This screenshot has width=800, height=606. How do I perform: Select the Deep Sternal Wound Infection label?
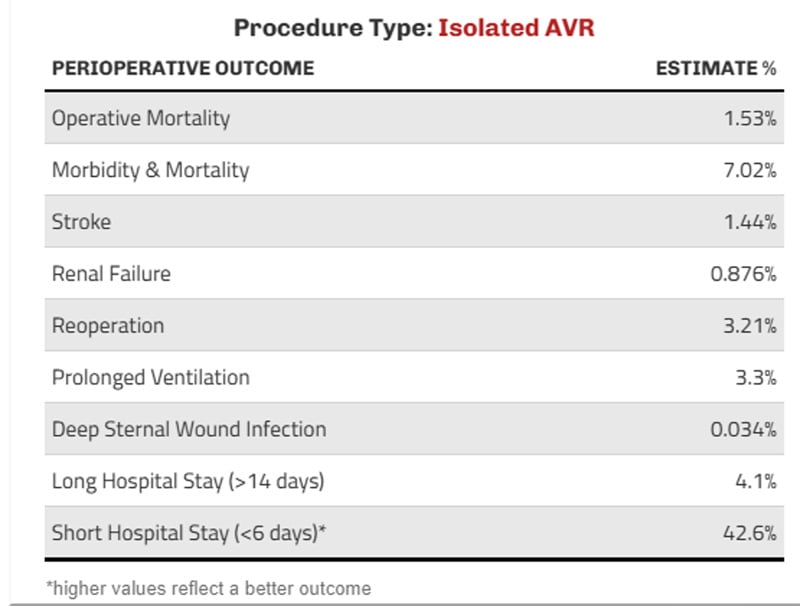point(189,430)
